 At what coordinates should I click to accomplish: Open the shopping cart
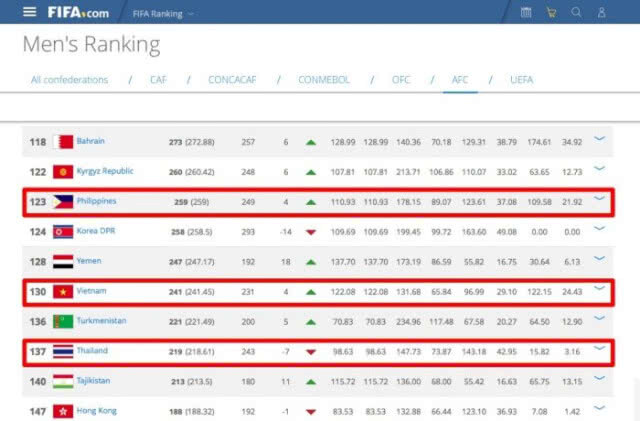pos(551,13)
